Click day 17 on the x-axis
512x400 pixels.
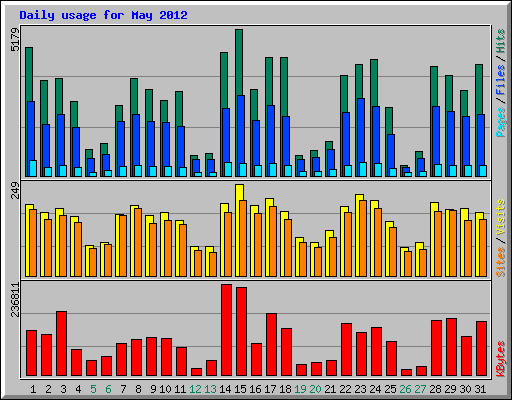(x=270, y=389)
